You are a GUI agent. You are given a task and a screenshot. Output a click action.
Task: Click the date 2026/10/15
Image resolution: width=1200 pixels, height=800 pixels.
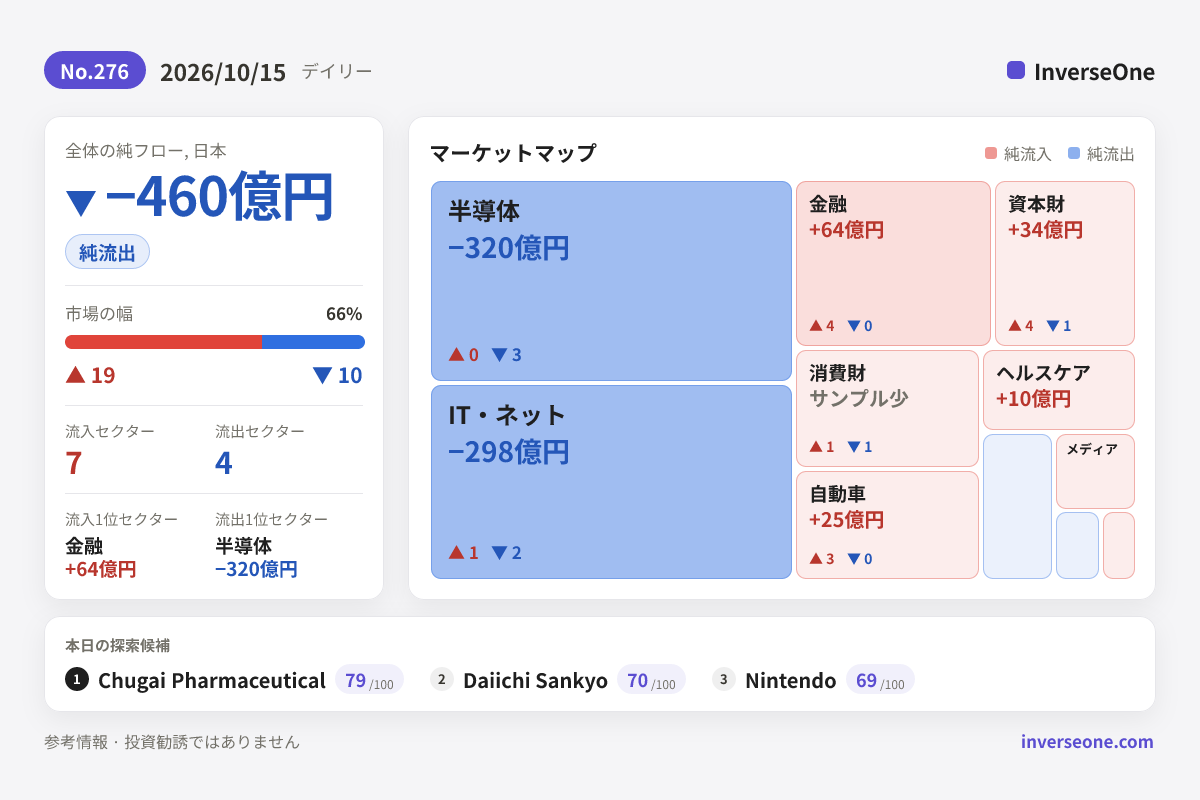(x=223, y=72)
